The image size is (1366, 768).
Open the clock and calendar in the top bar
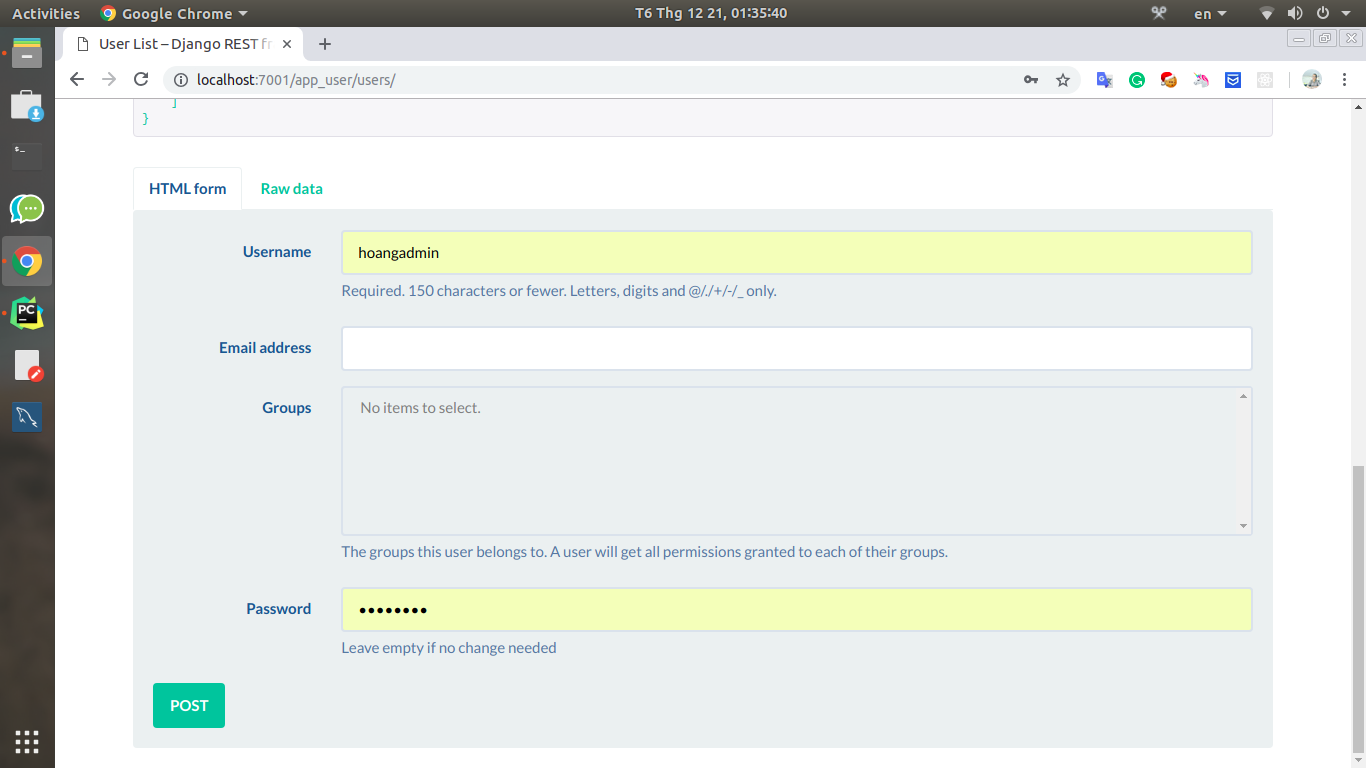(711, 13)
